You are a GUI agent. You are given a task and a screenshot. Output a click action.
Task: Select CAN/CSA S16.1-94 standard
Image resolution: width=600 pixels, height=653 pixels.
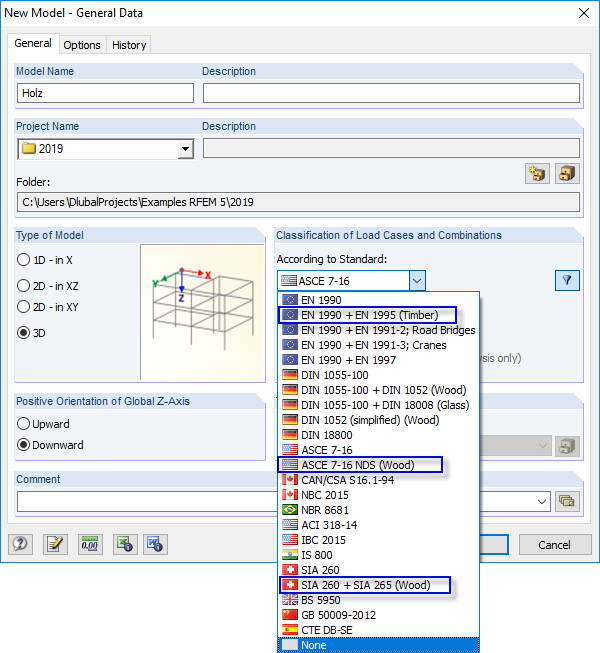(378, 480)
